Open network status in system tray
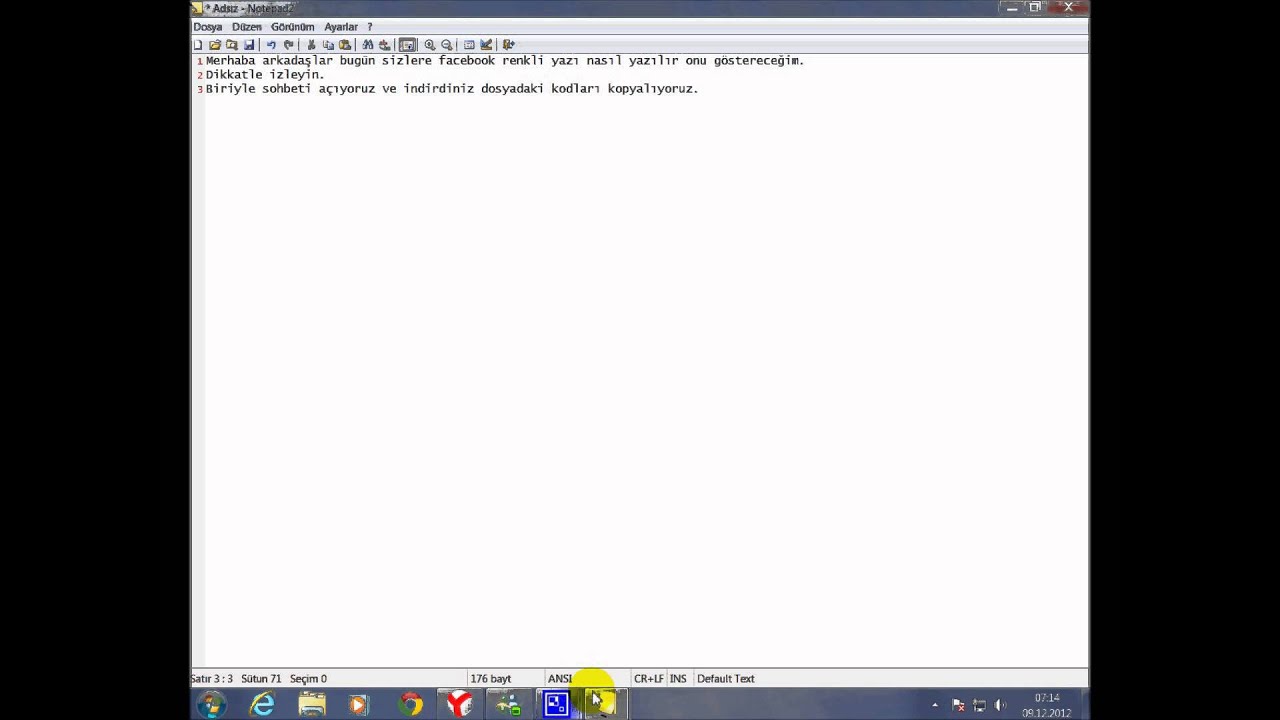Image resolution: width=1280 pixels, height=720 pixels. tap(979, 705)
